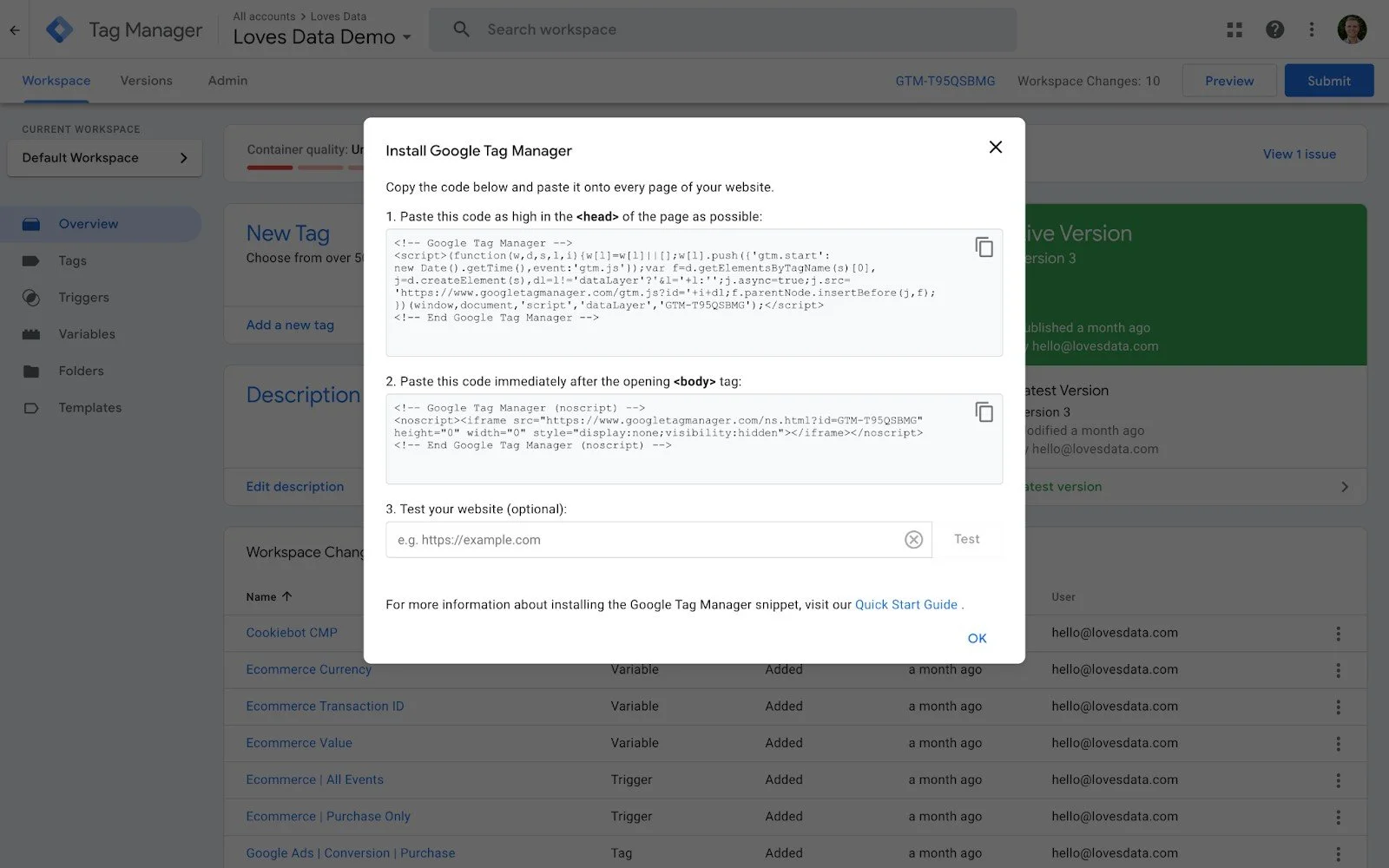Clear the test website URL field

(x=913, y=539)
